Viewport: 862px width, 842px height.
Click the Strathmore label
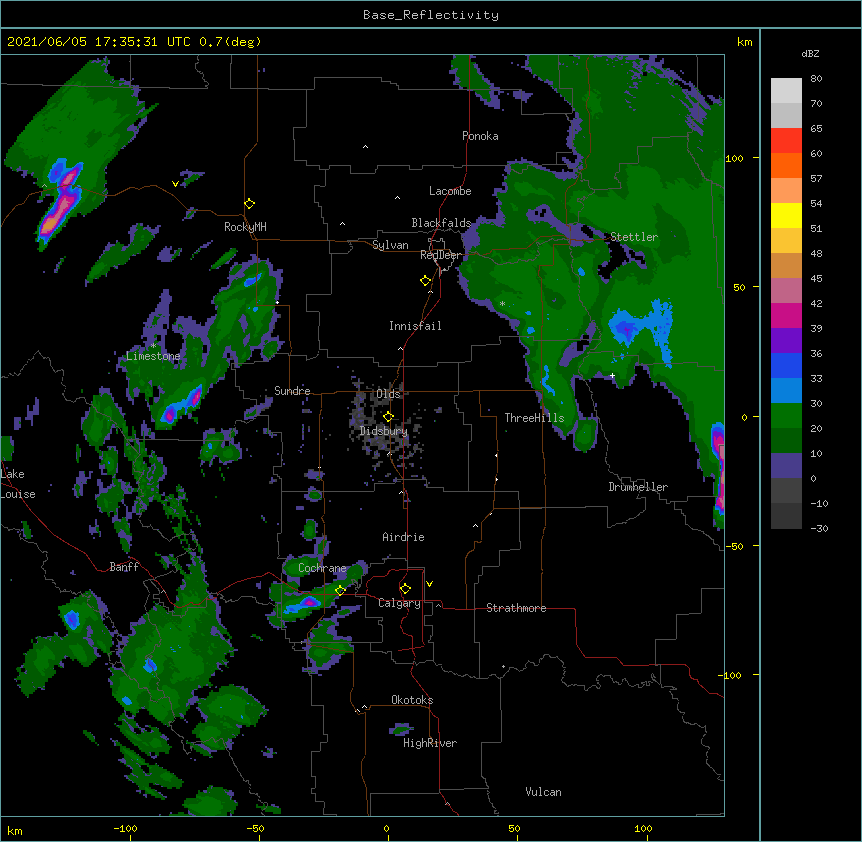click(x=516, y=608)
